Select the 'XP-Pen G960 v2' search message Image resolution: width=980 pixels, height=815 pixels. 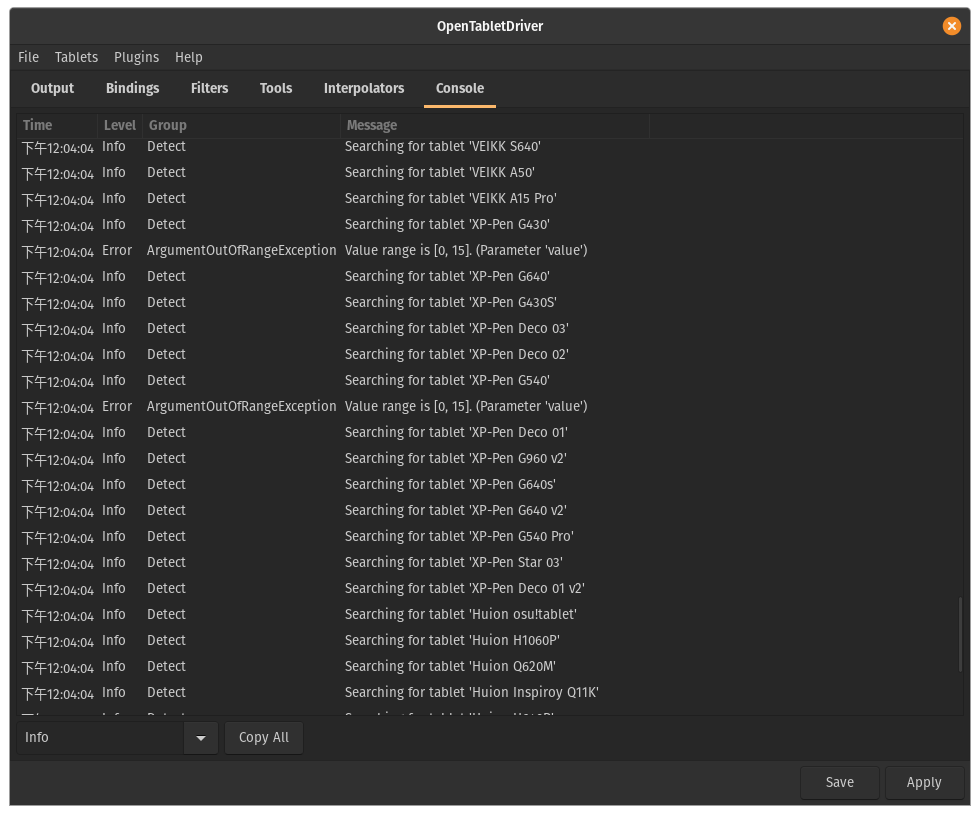click(x=456, y=459)
